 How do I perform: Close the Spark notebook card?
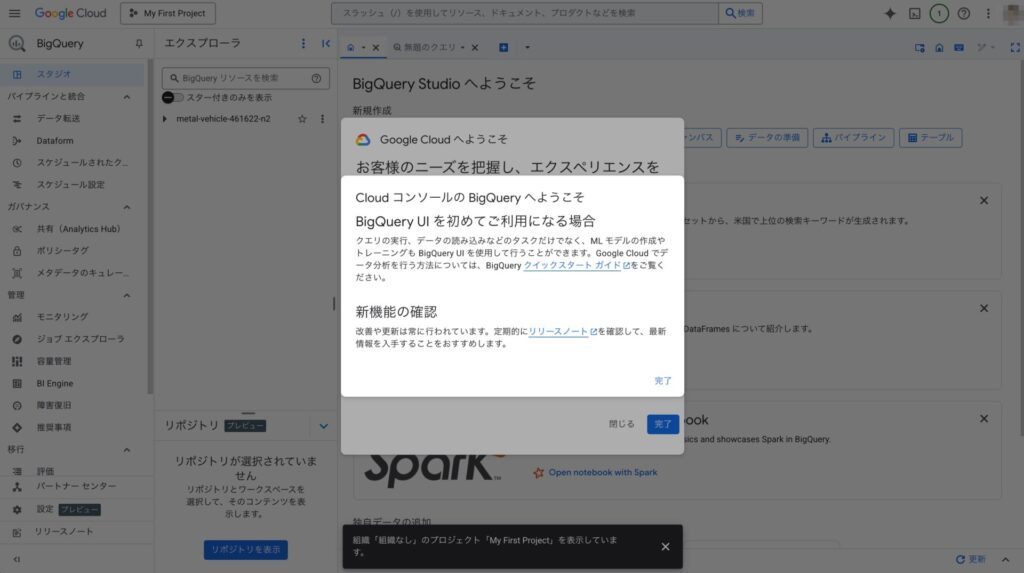tap(984, 419)
